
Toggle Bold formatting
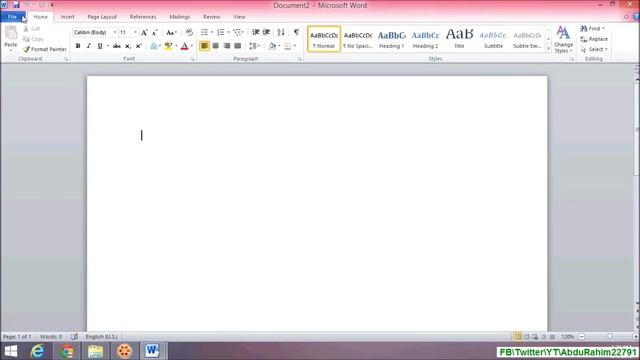(x=78, y=46)
